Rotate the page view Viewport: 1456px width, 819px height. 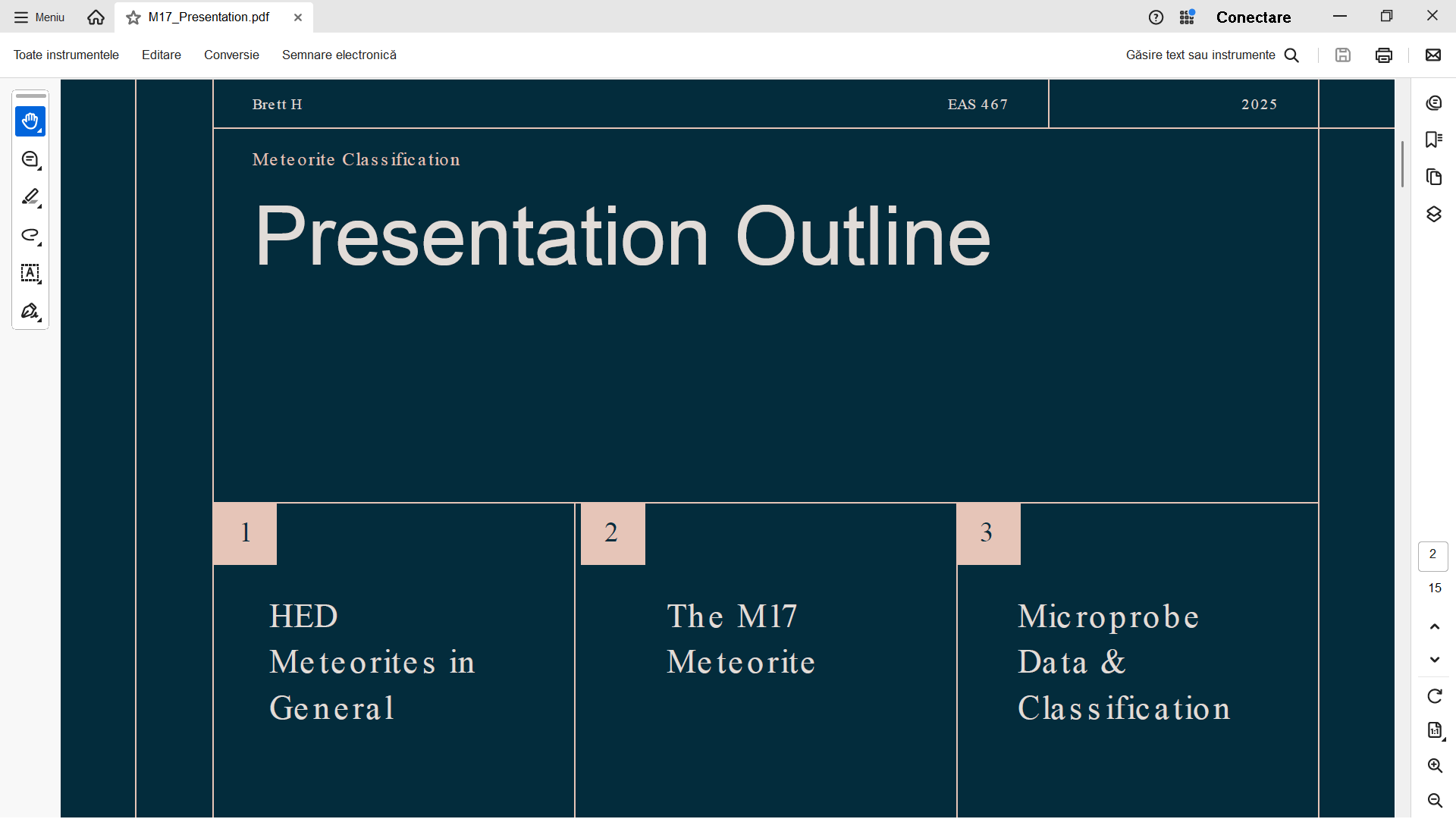pos(1434,696)
